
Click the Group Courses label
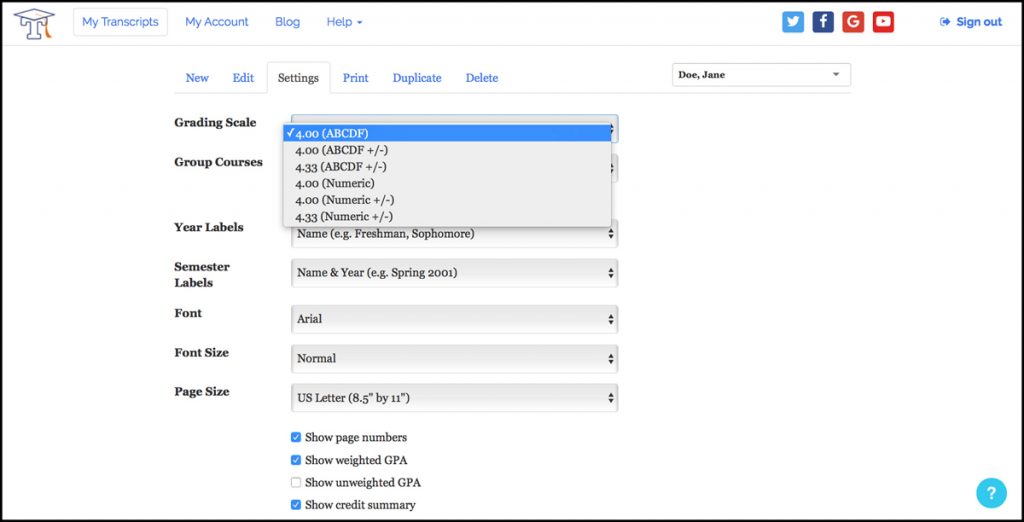point(218,162)
